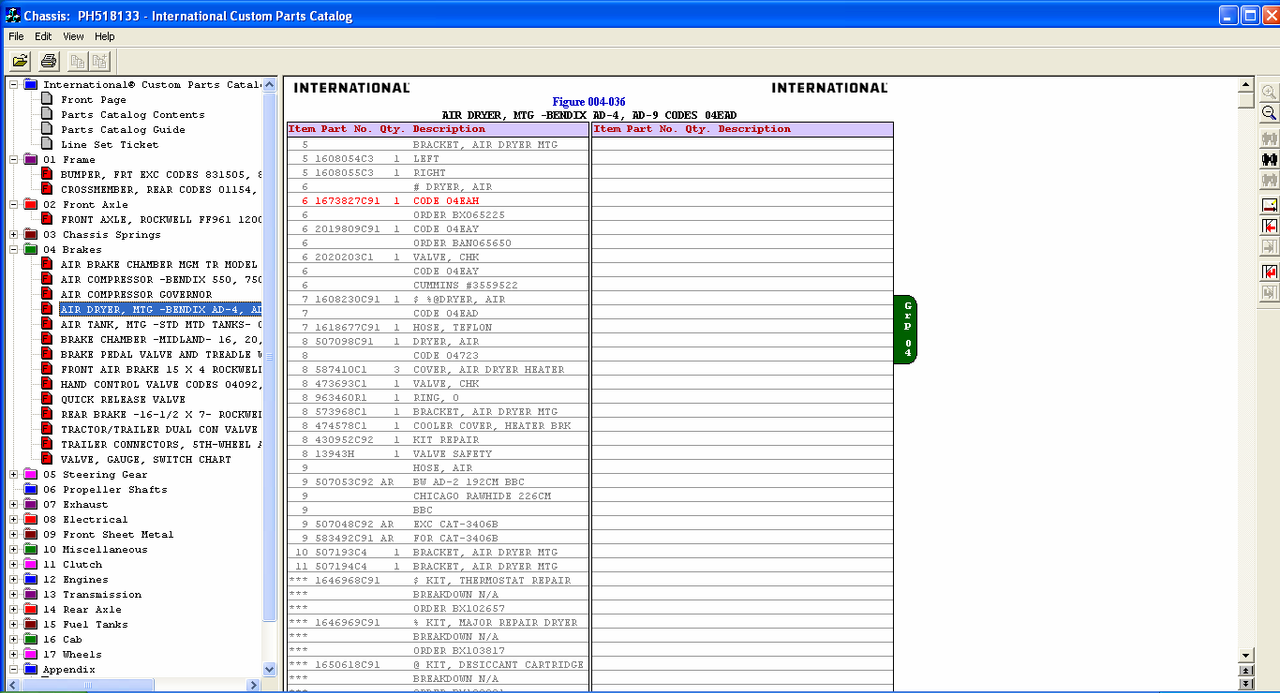This screenshot has height=693, width=1280.
Task: Expand the 17 Wheels group
Action: (x=14, y=655)
